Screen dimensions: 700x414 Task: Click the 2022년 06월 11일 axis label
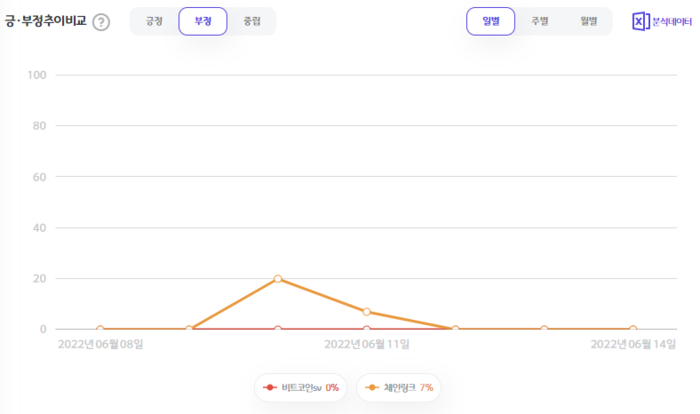coord(367,345)
